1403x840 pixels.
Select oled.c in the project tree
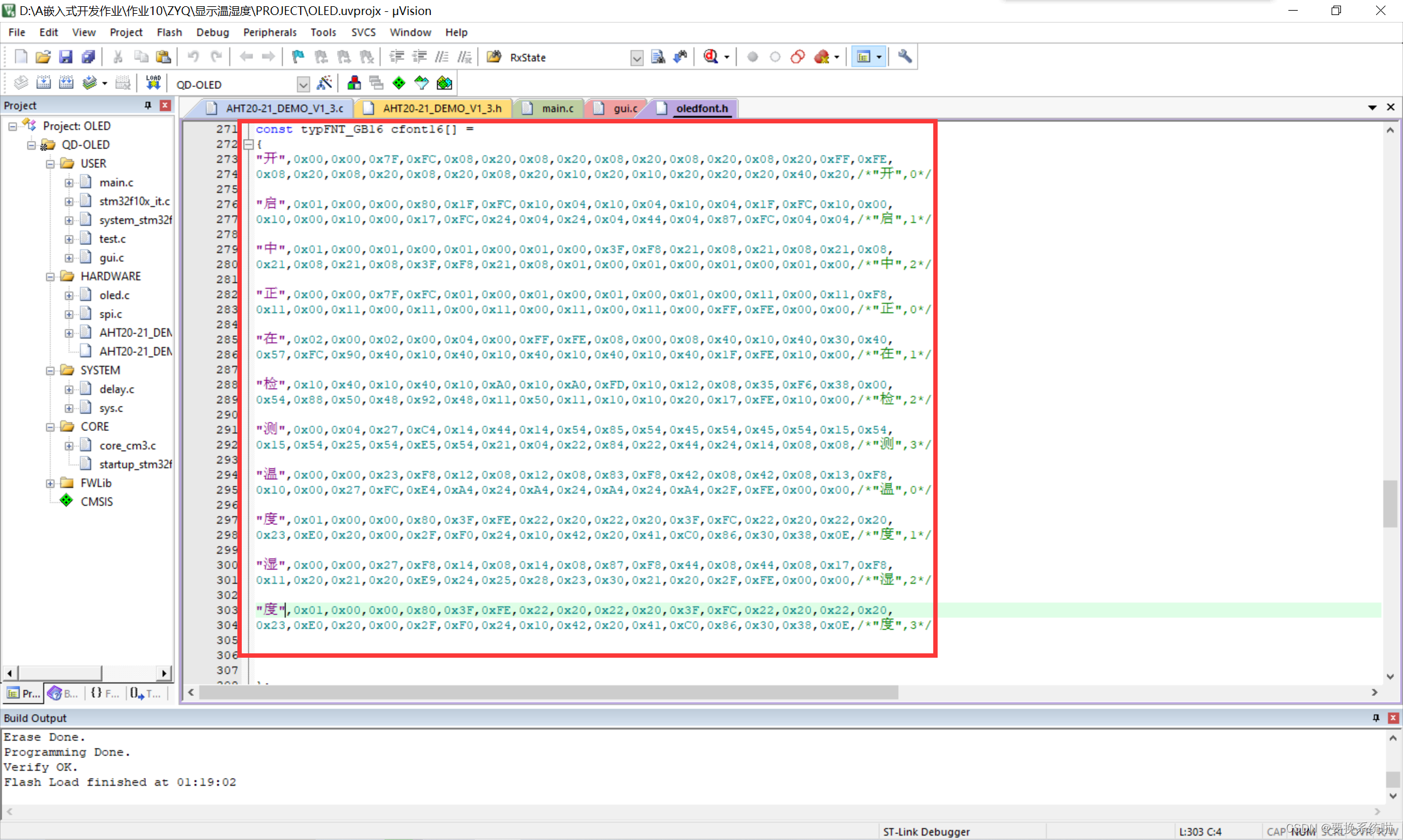pos(115,295)
